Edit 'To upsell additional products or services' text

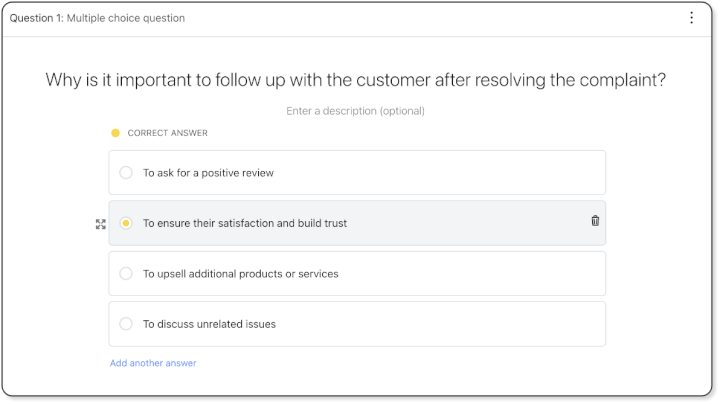240,273
